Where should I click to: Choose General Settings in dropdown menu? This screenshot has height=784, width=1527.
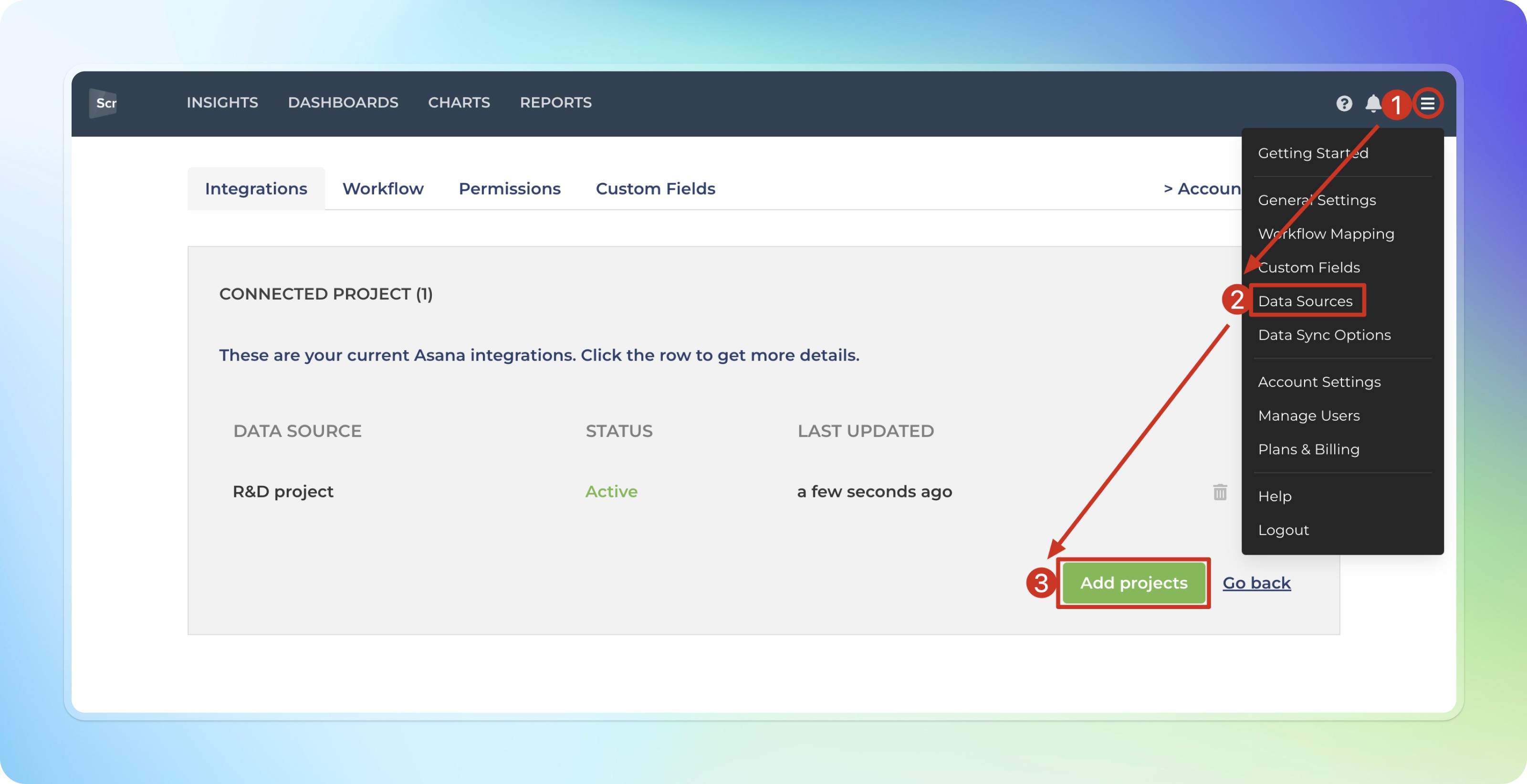click(1317, 200)
